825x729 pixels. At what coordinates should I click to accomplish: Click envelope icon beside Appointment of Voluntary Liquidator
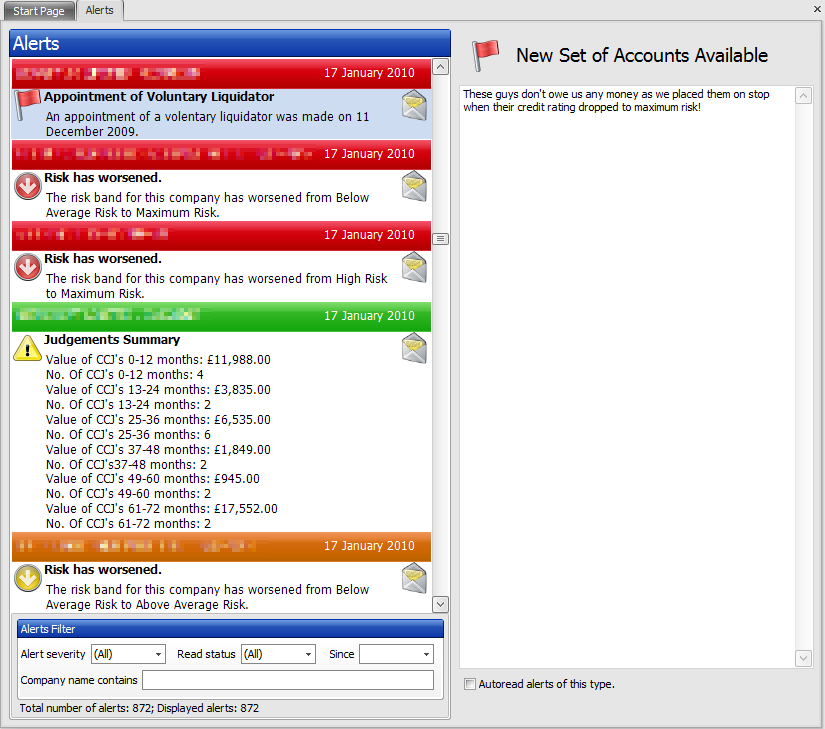coord(414,104)
